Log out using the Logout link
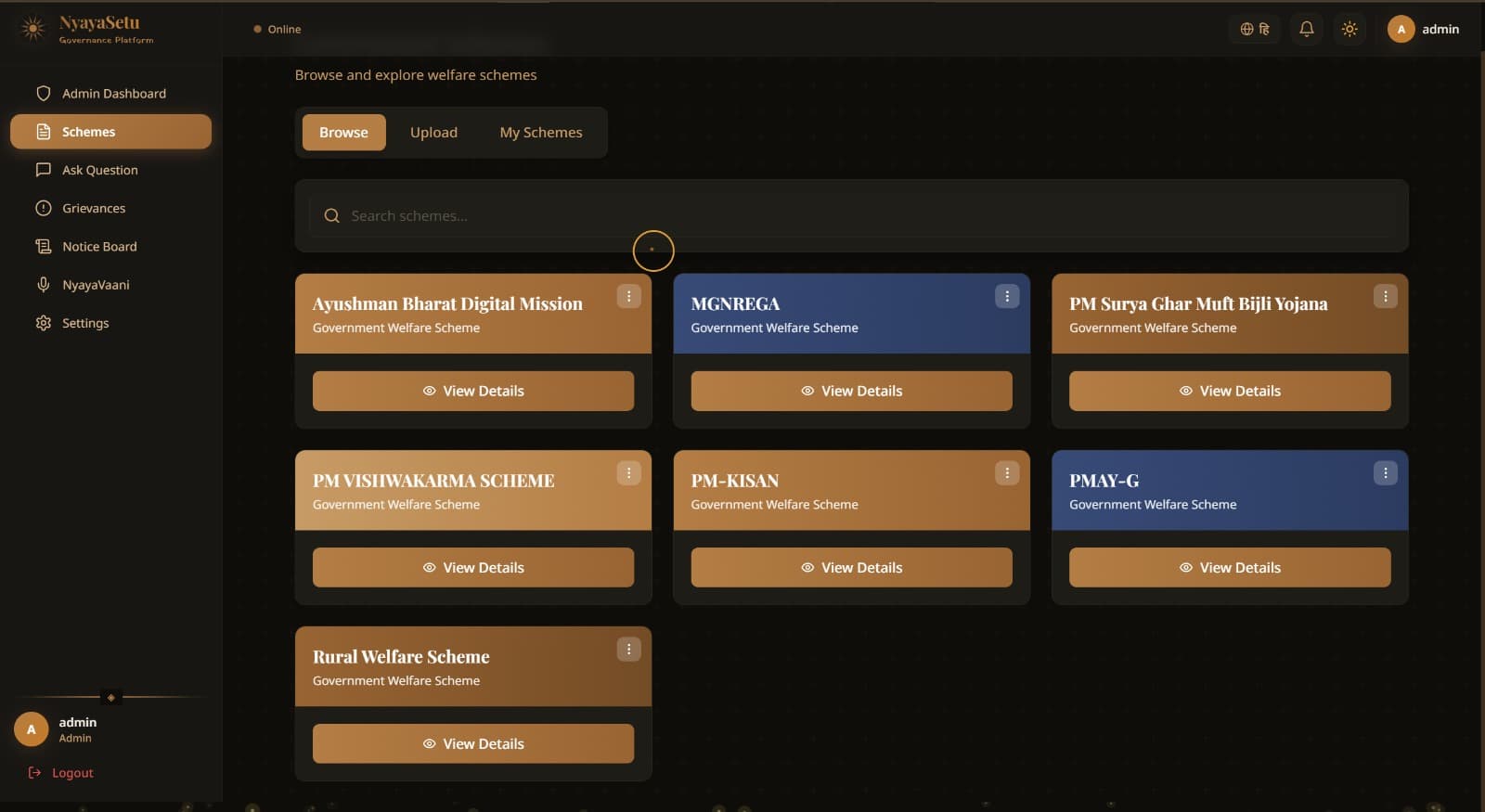This screenshot has height=812, width=1485. click(61, 772)
